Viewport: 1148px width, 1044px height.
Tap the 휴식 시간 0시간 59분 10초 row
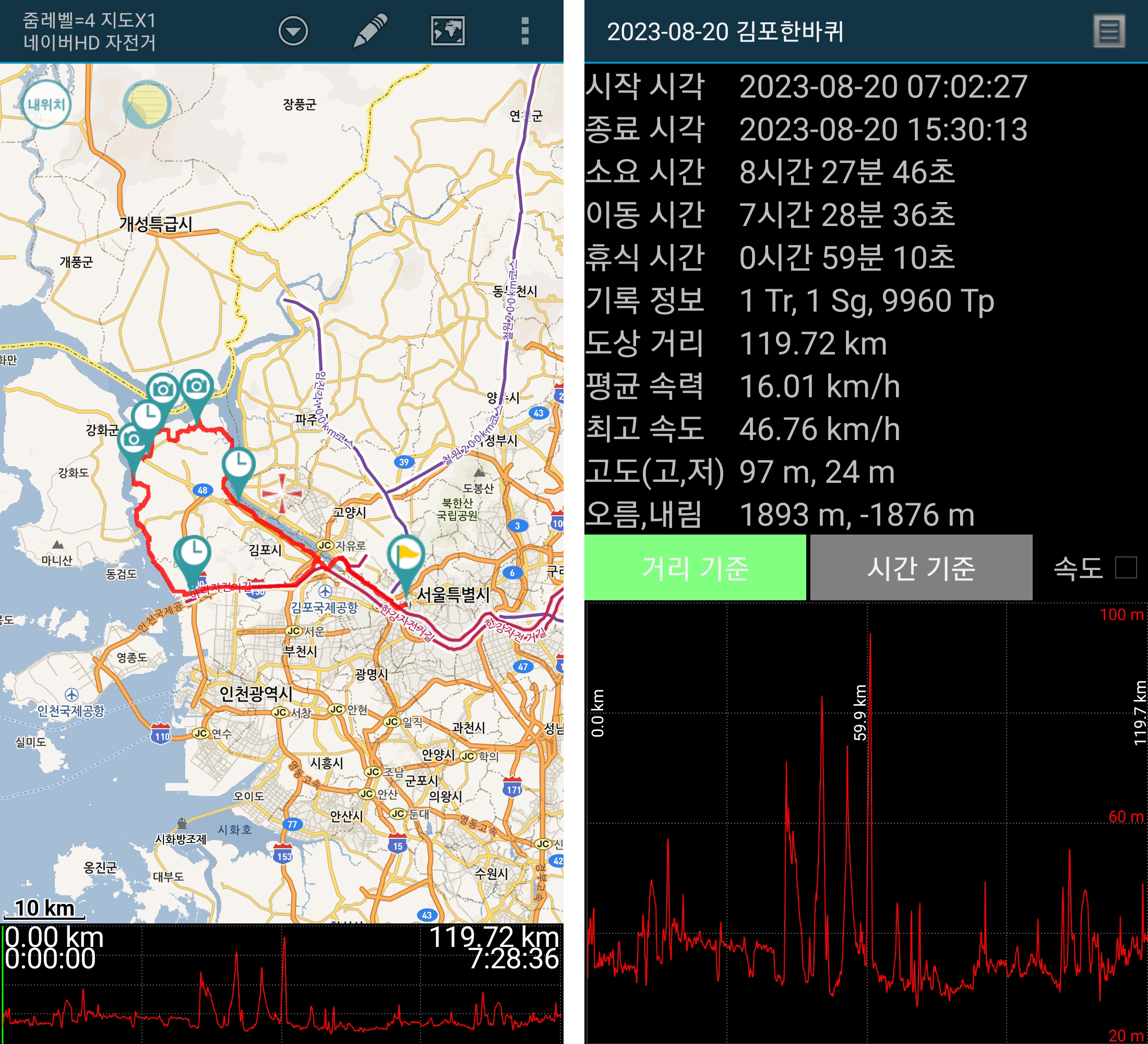(x=866, y=257)
